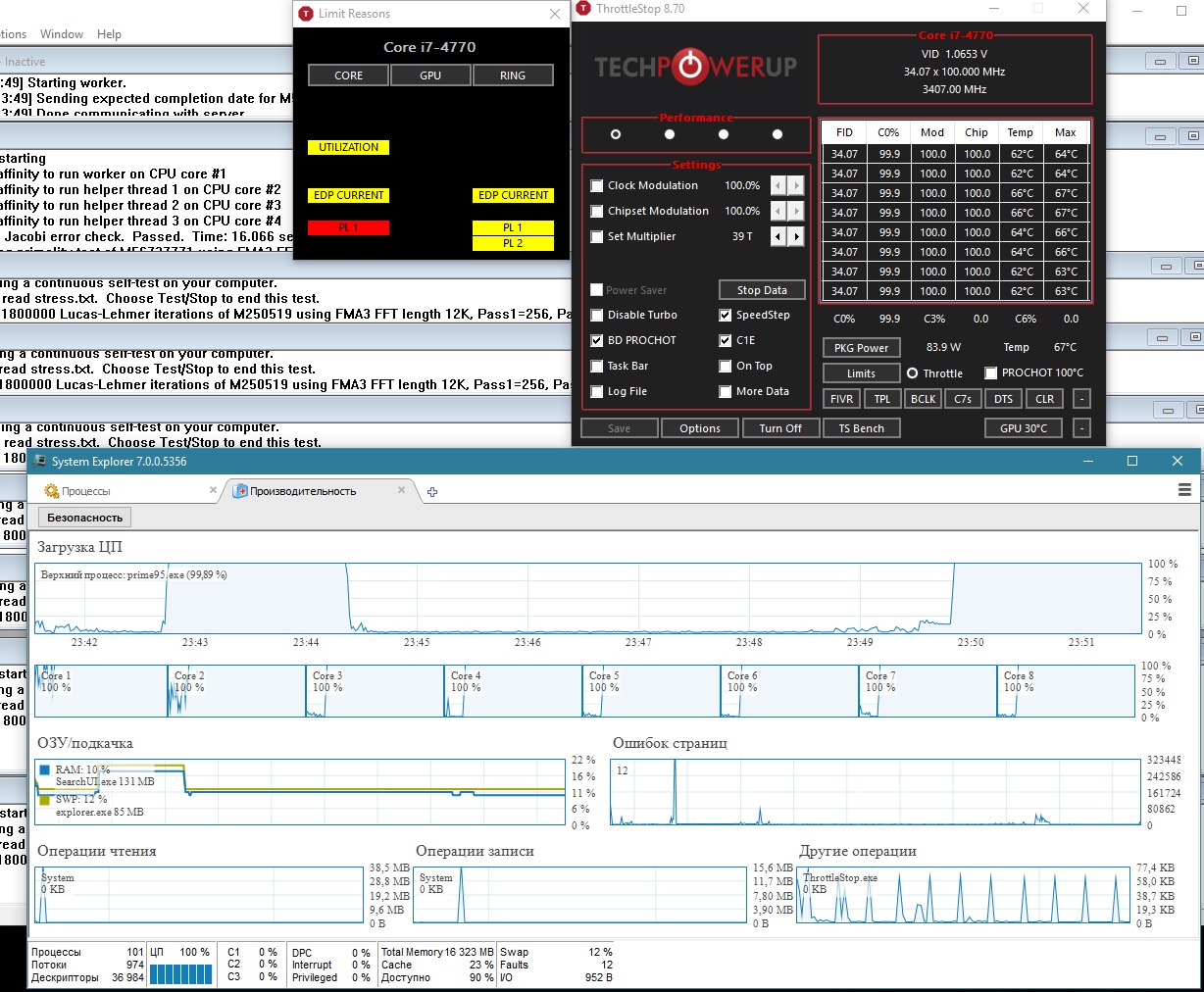Click the C7s button
The image size is (1204, 992).
963,399
